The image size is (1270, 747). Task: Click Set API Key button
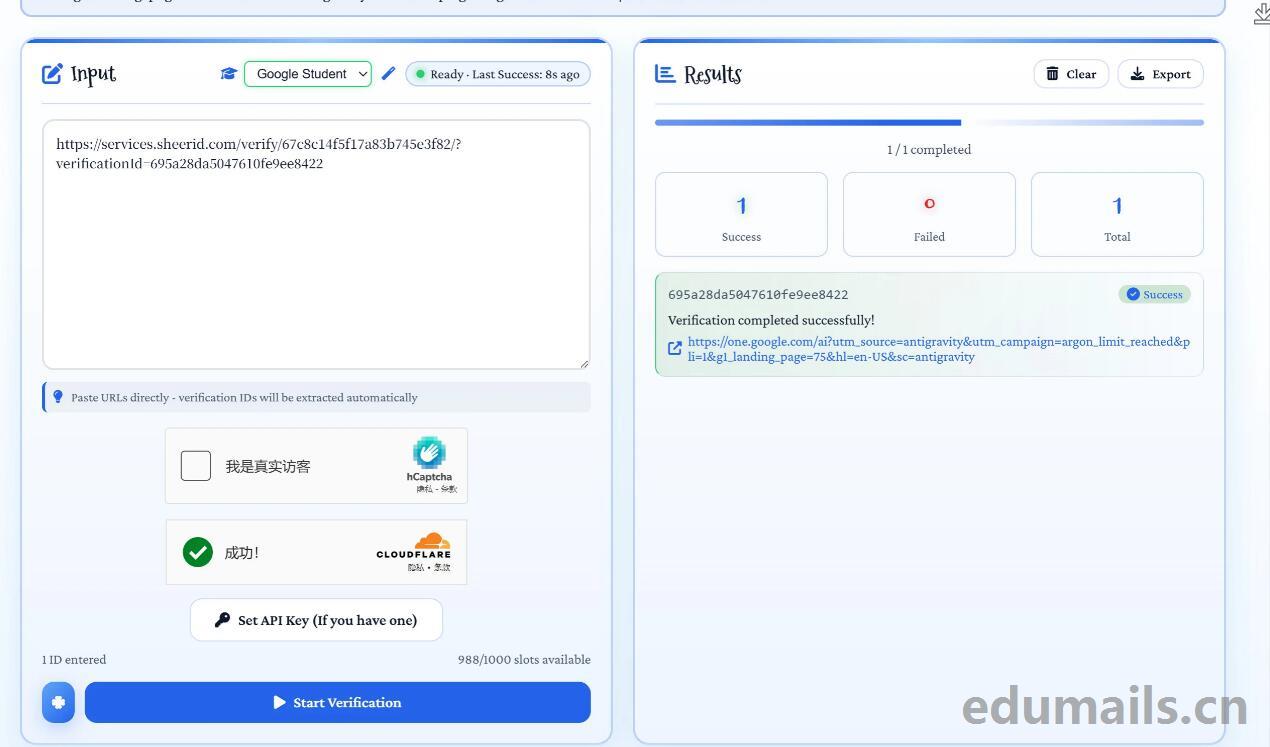pos(316,620)
